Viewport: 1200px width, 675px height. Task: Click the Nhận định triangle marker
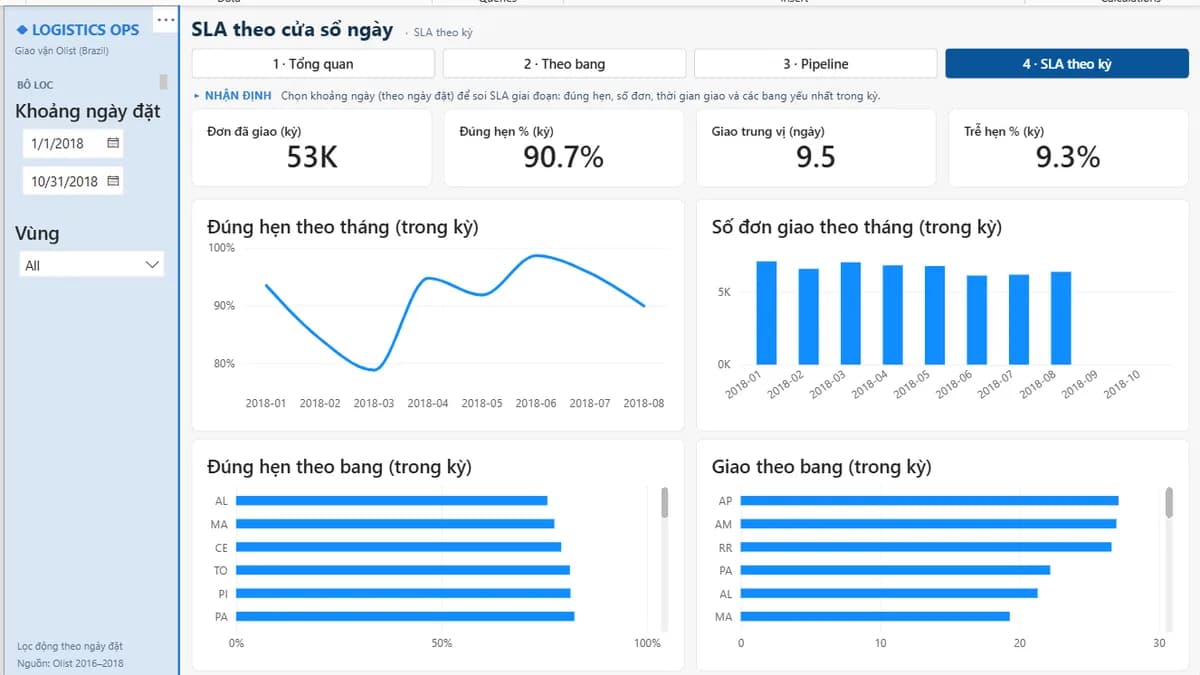coord(197,96)
